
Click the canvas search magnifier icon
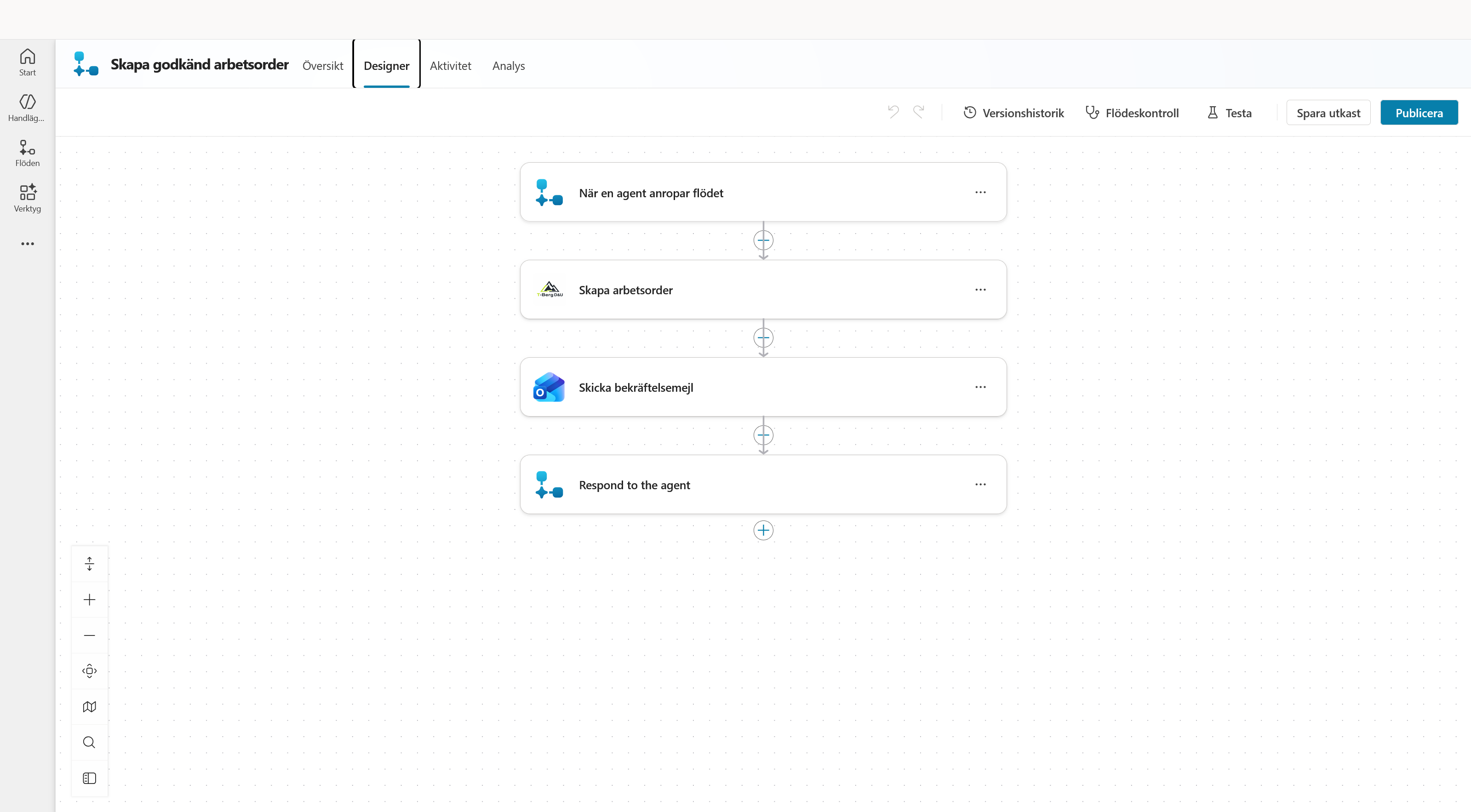[x=90, y=742]
